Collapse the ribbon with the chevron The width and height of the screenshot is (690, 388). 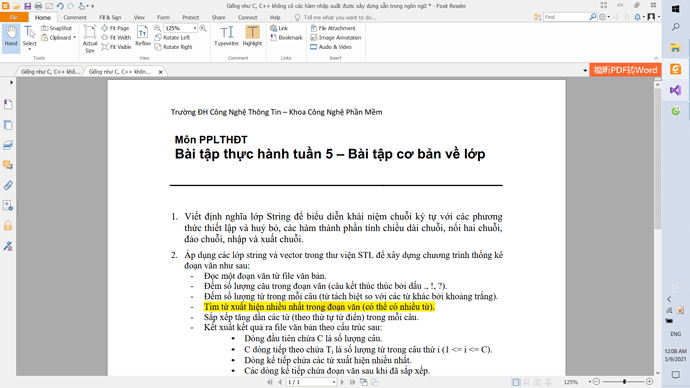[656, 58]
